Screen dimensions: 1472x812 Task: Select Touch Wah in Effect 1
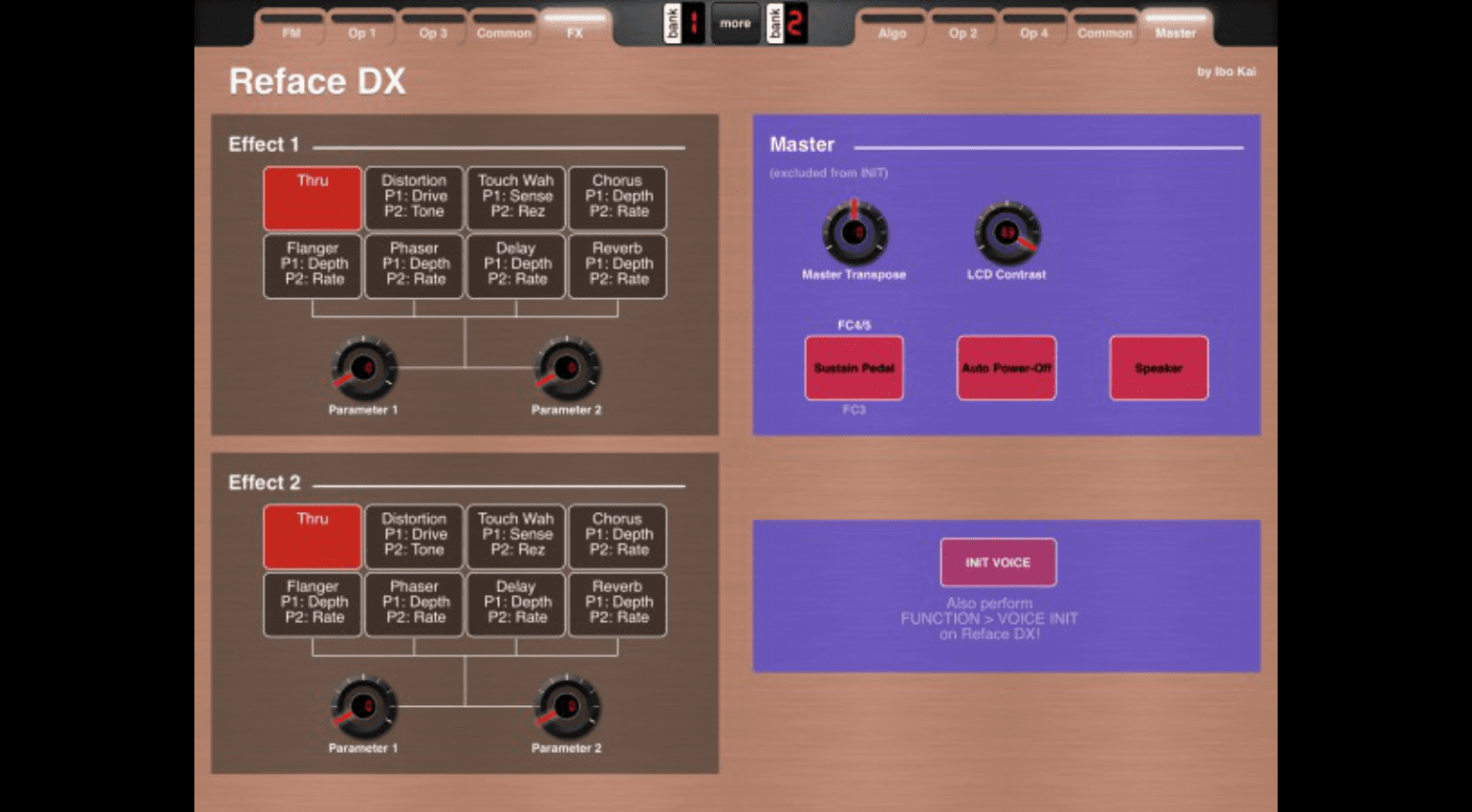point(516,198)
